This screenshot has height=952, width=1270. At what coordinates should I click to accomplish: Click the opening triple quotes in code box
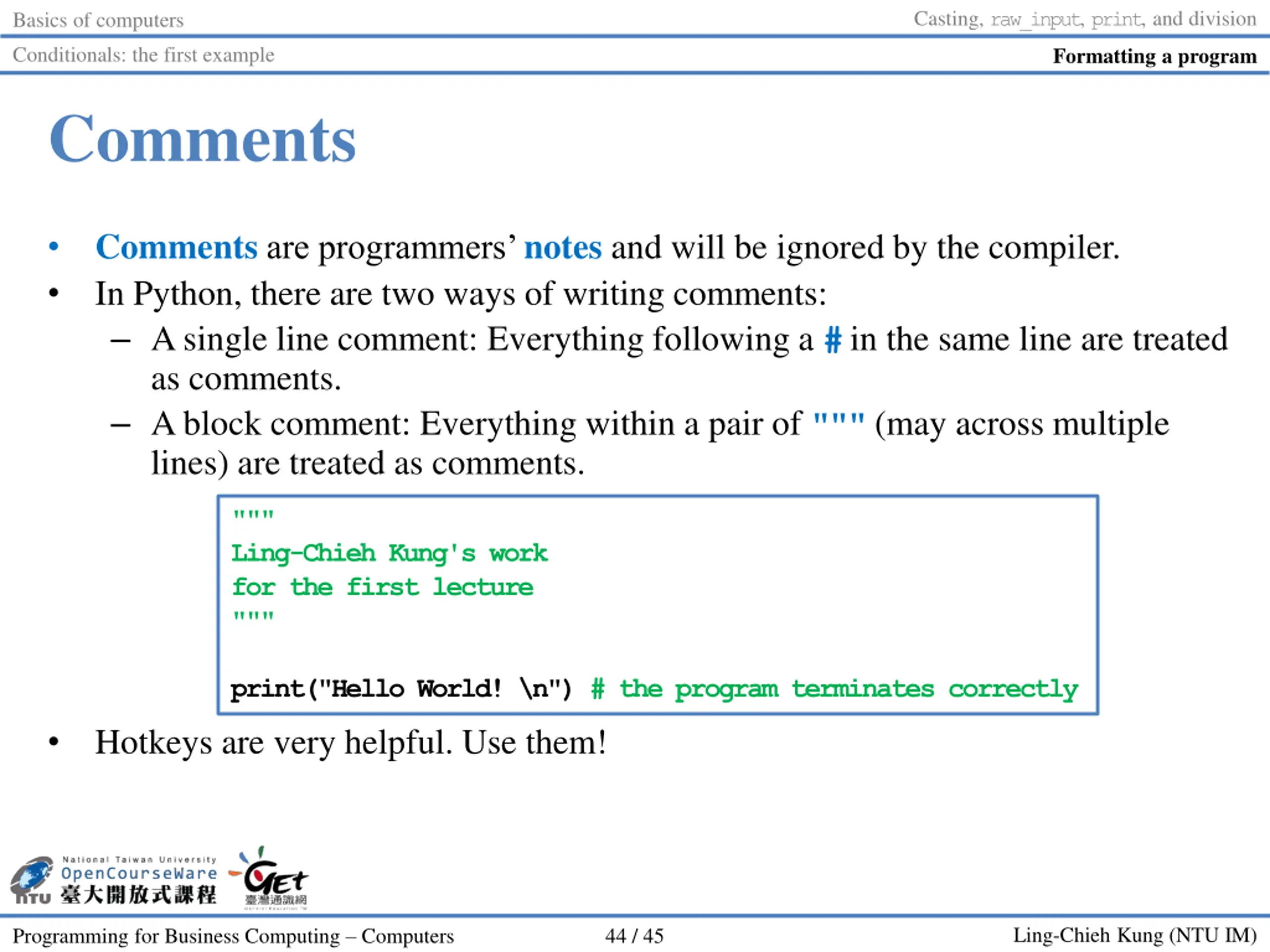click(253, 515)
